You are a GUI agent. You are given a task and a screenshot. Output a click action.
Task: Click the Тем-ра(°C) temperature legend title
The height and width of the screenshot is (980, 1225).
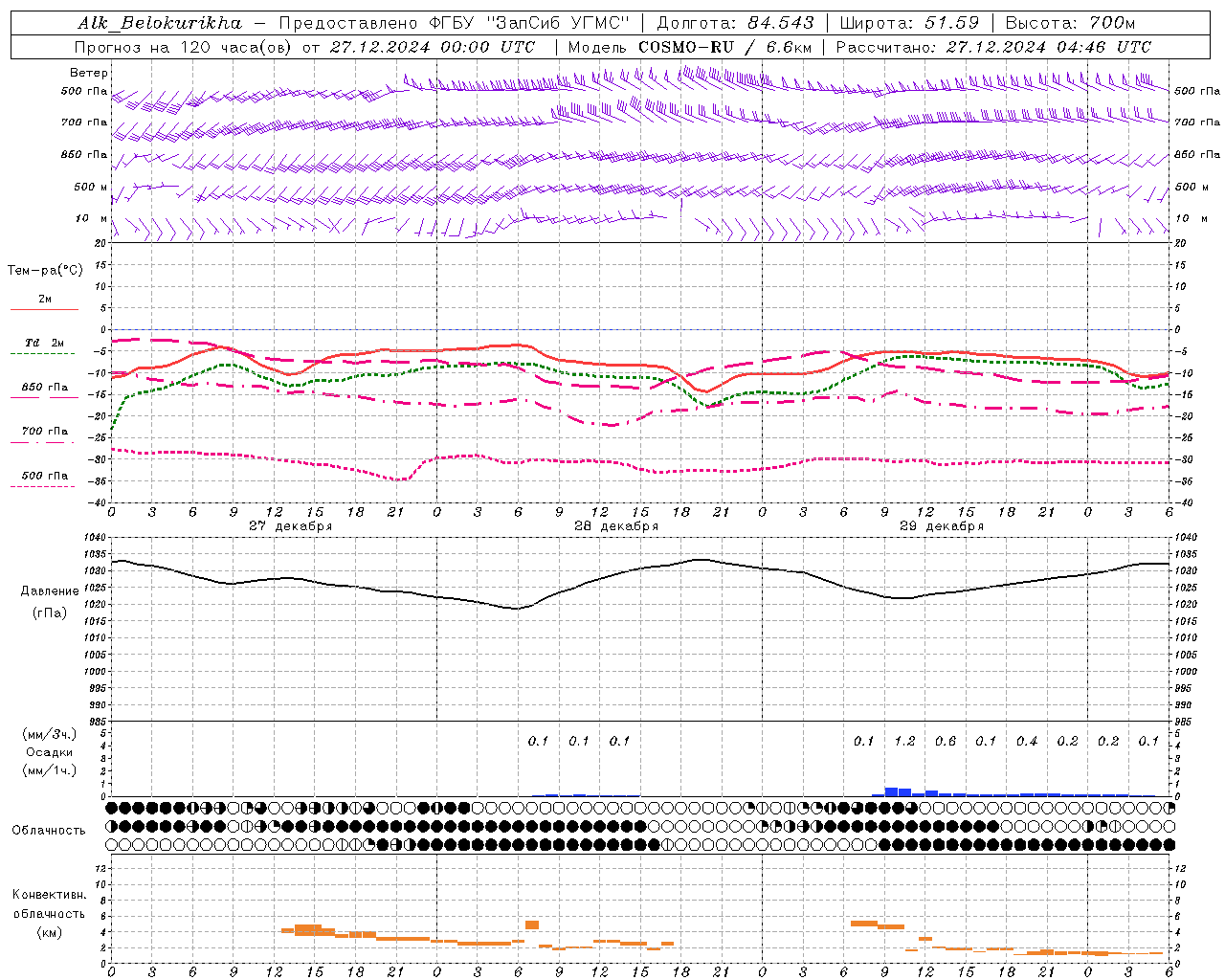(45, 271)
